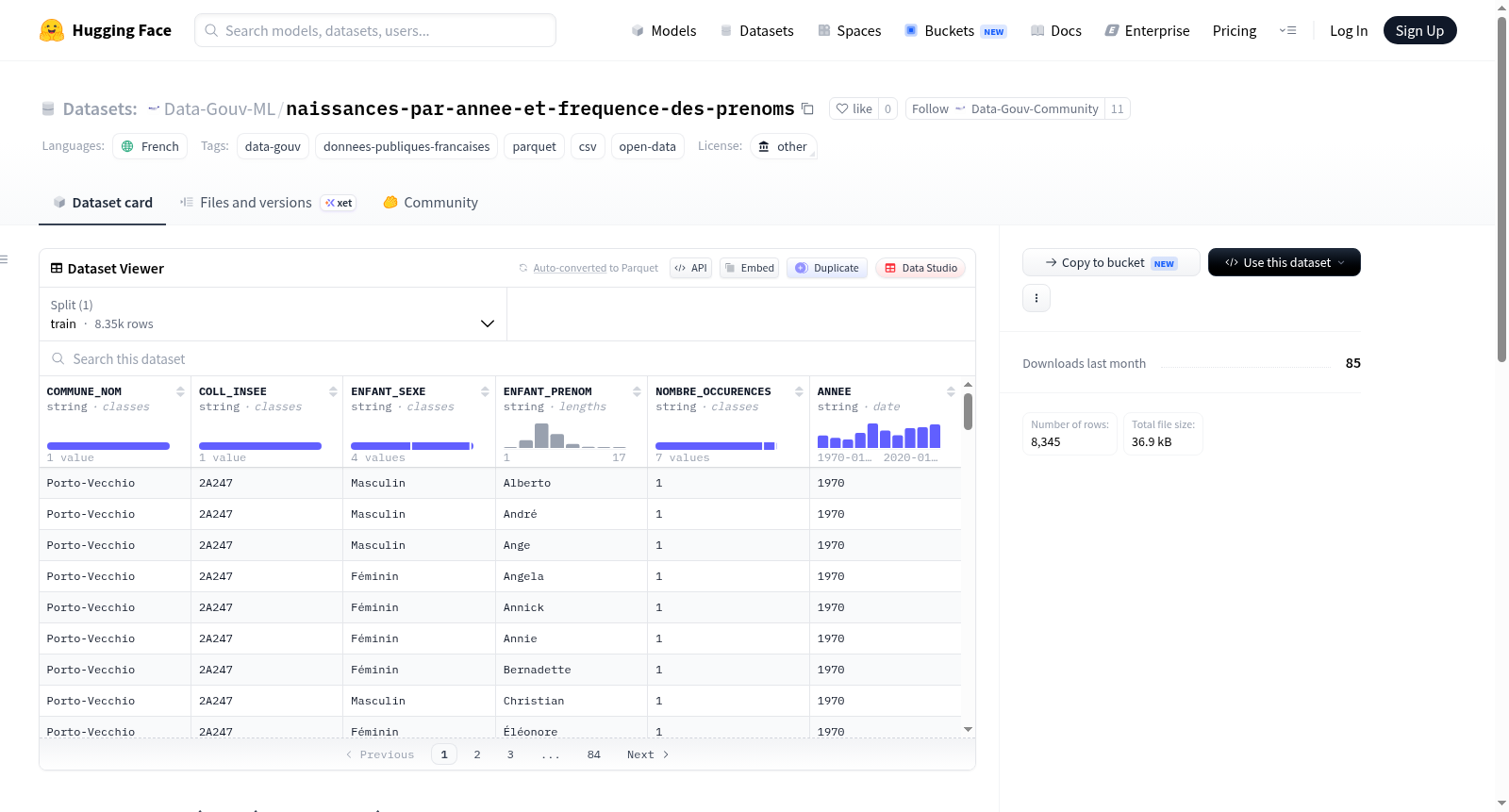Click the donnees-publiques-francaises tag
Screen dimensions: 1509x812
click(x=406, y=146)
